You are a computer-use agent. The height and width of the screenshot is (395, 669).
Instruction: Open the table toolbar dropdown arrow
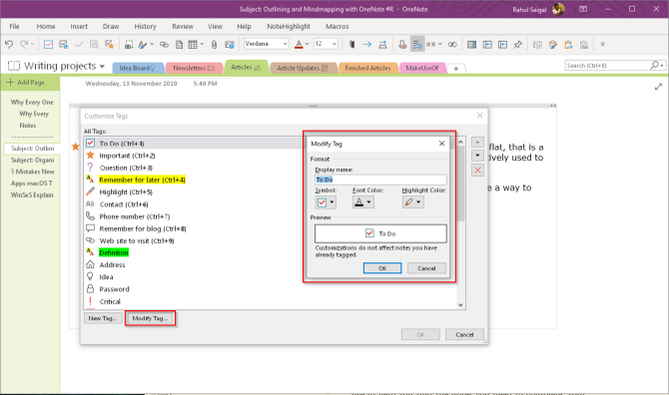point(202,44)
